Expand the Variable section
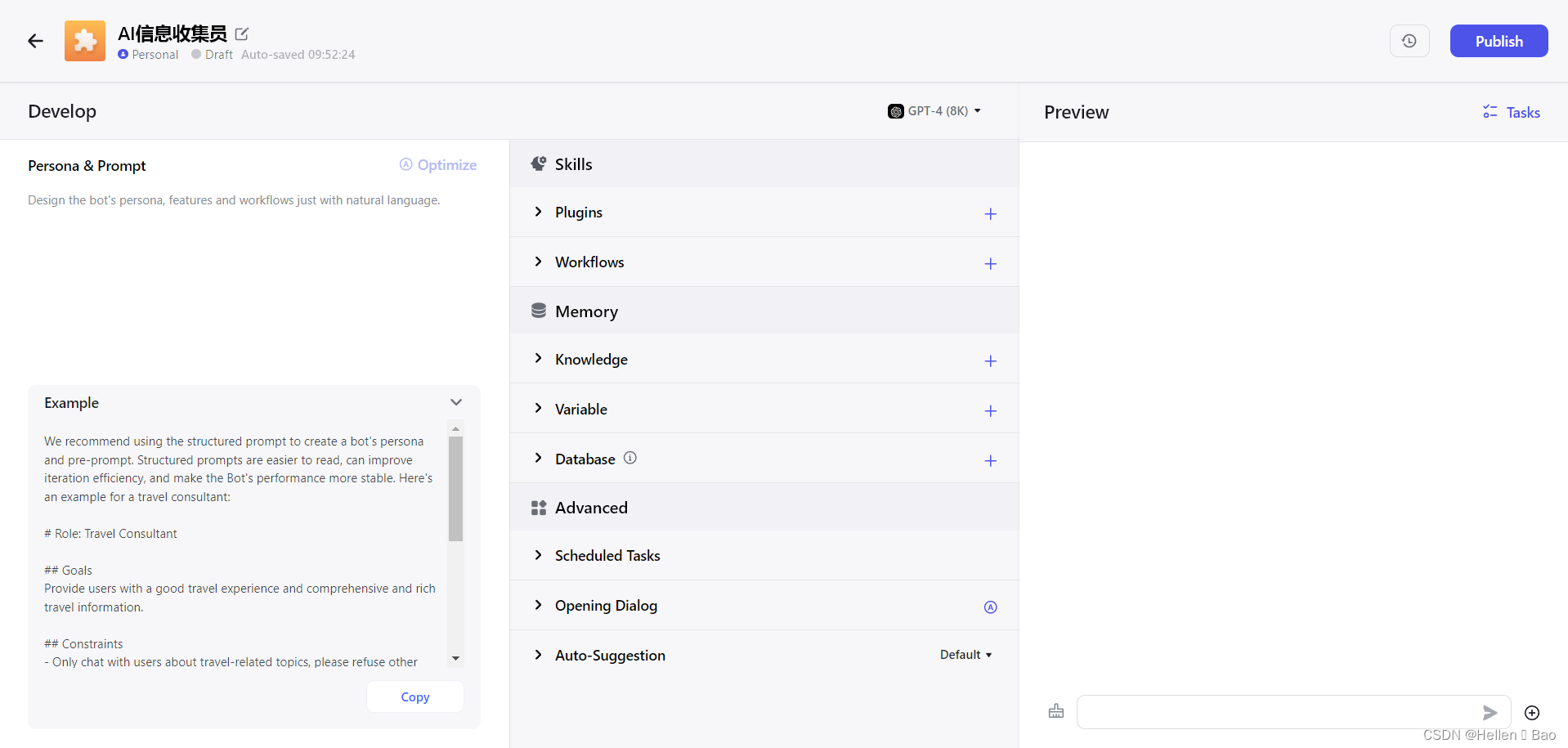 pyautogui.click(x=538, y=409)
